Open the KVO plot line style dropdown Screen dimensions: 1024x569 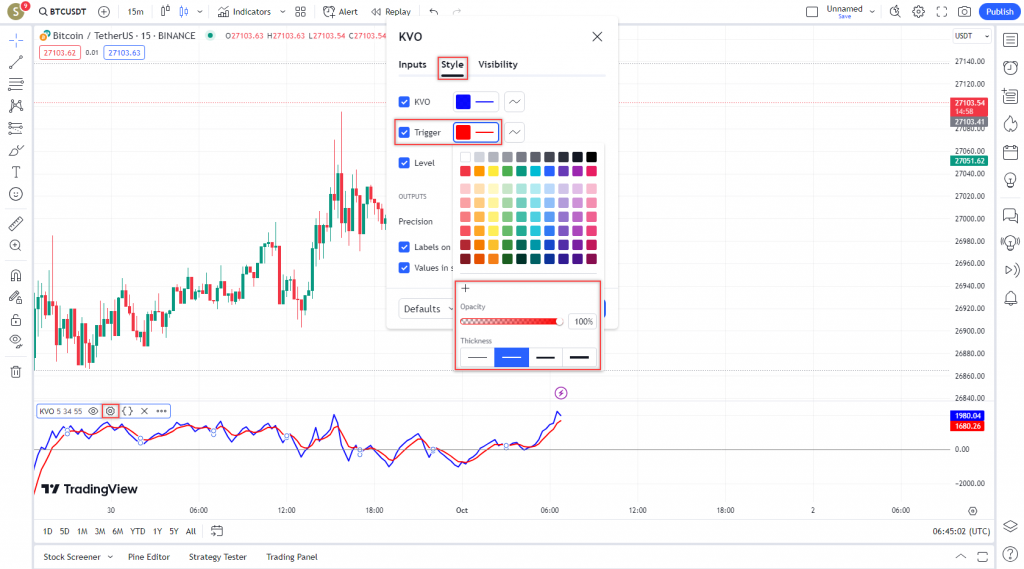point(515,102)
